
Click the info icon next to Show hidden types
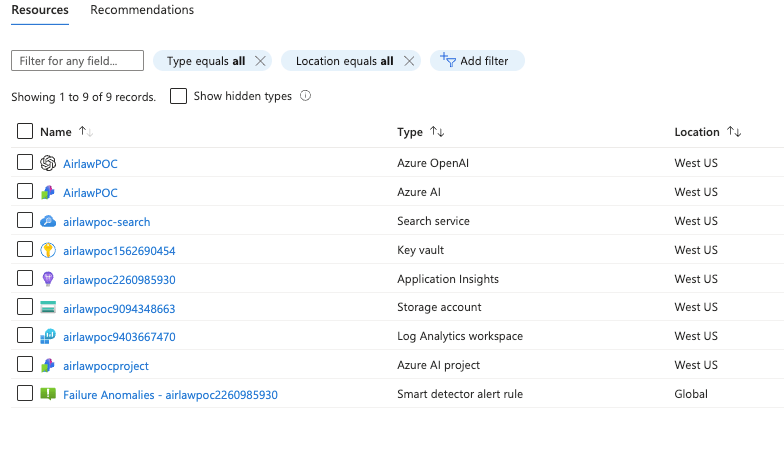point(306,97)
